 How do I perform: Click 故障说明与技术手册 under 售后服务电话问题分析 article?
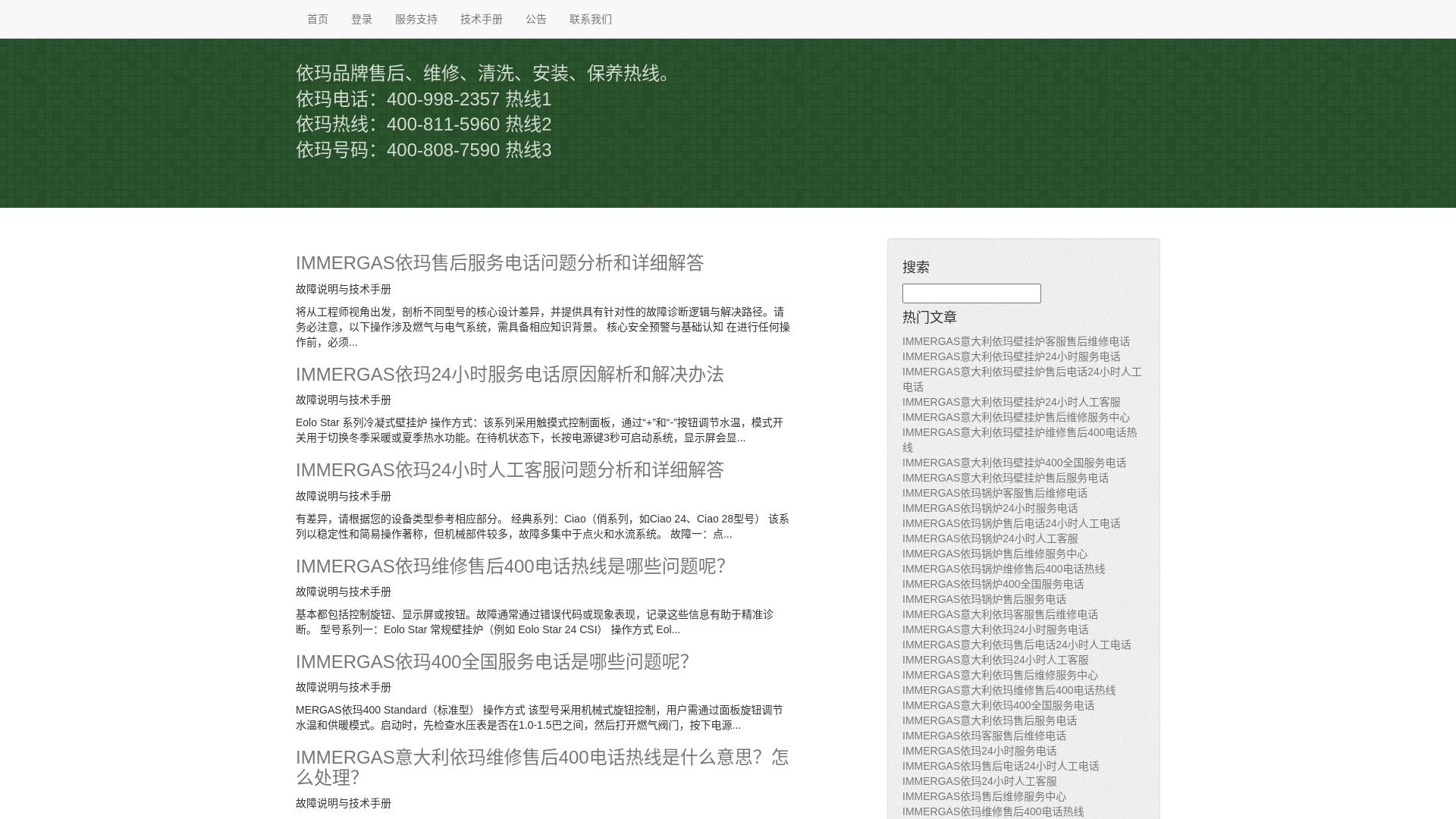point(344,289)
